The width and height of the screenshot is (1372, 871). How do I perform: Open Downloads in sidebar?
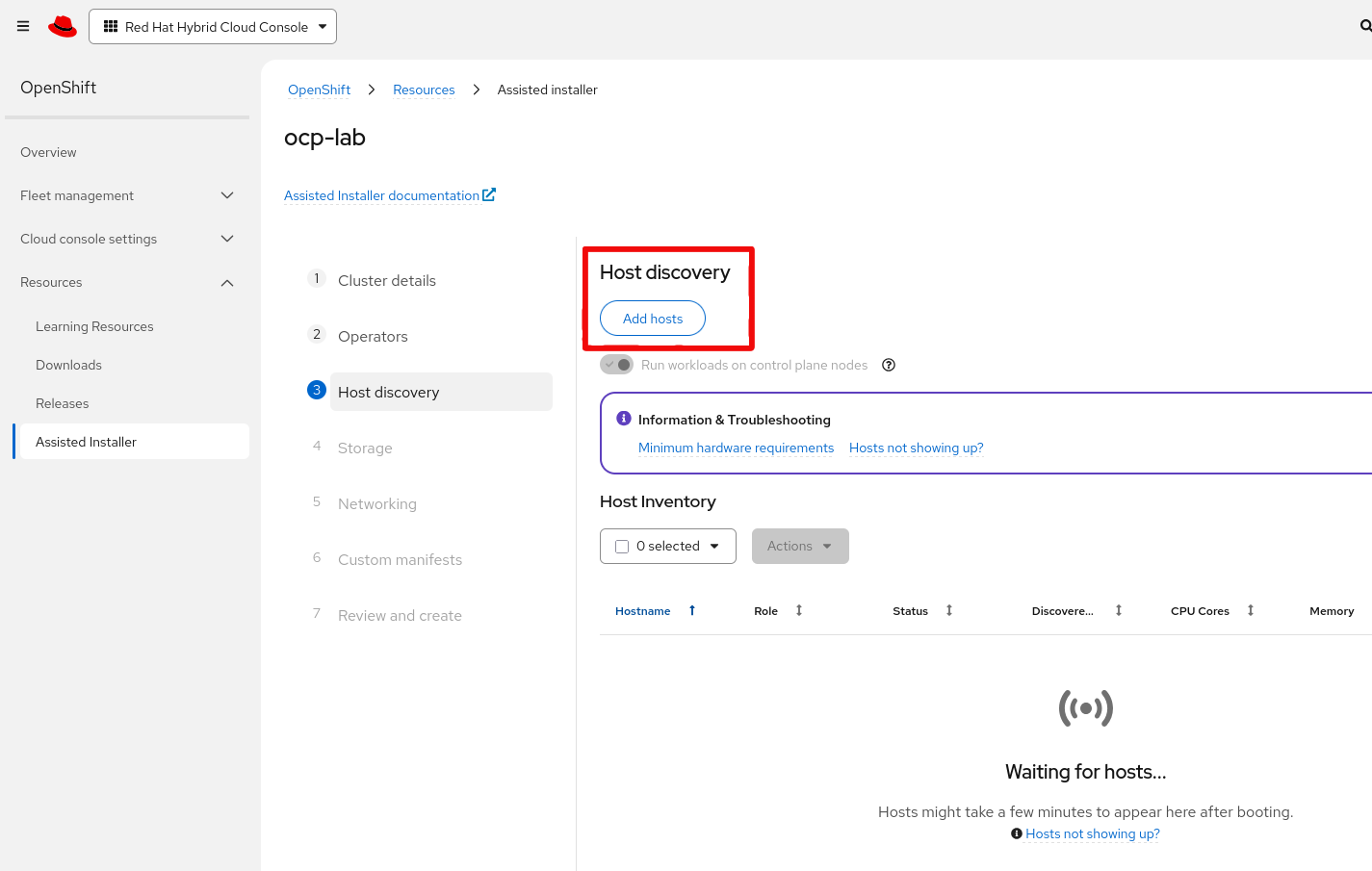[68, 365]
